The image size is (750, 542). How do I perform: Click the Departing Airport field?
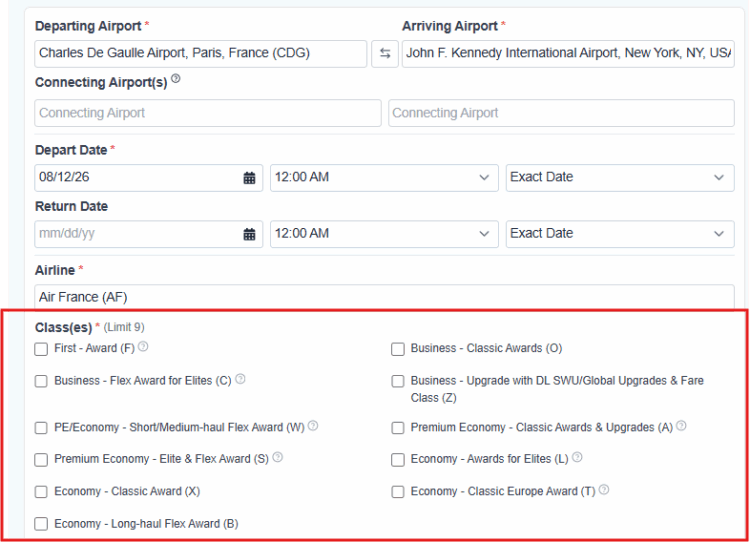click(200, 54)
